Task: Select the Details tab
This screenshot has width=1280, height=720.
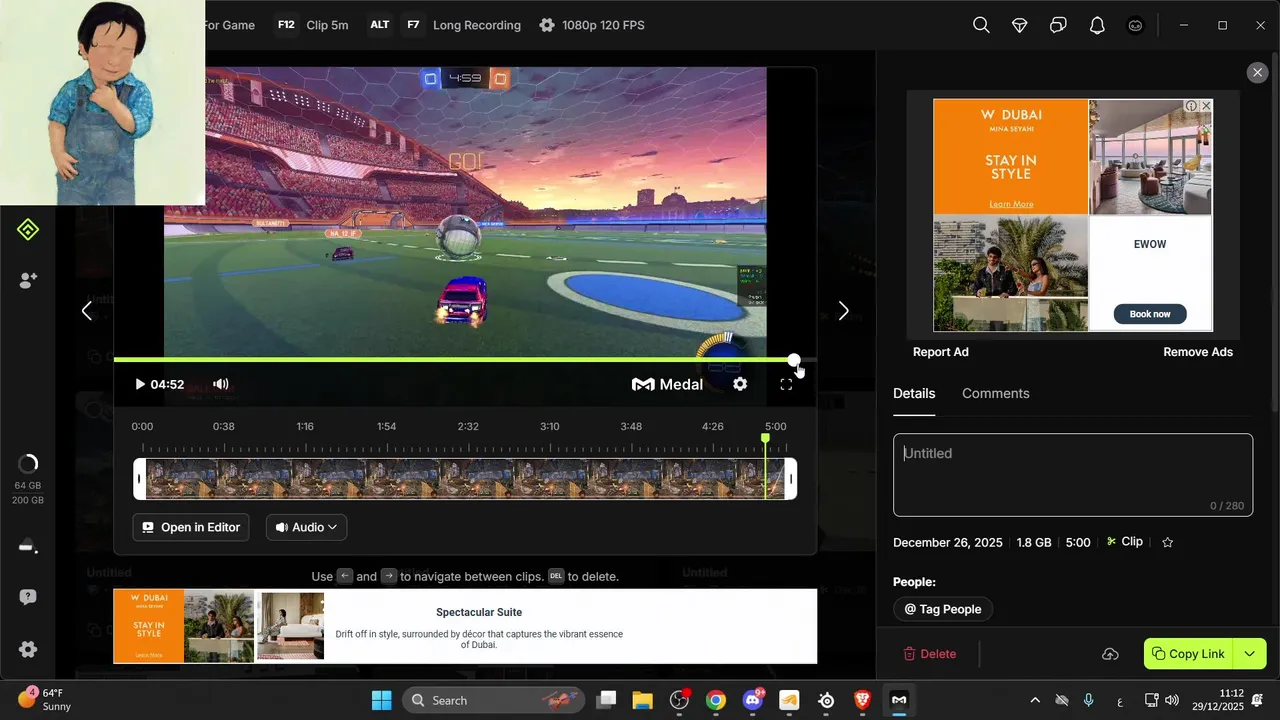Action: [914, 393]
